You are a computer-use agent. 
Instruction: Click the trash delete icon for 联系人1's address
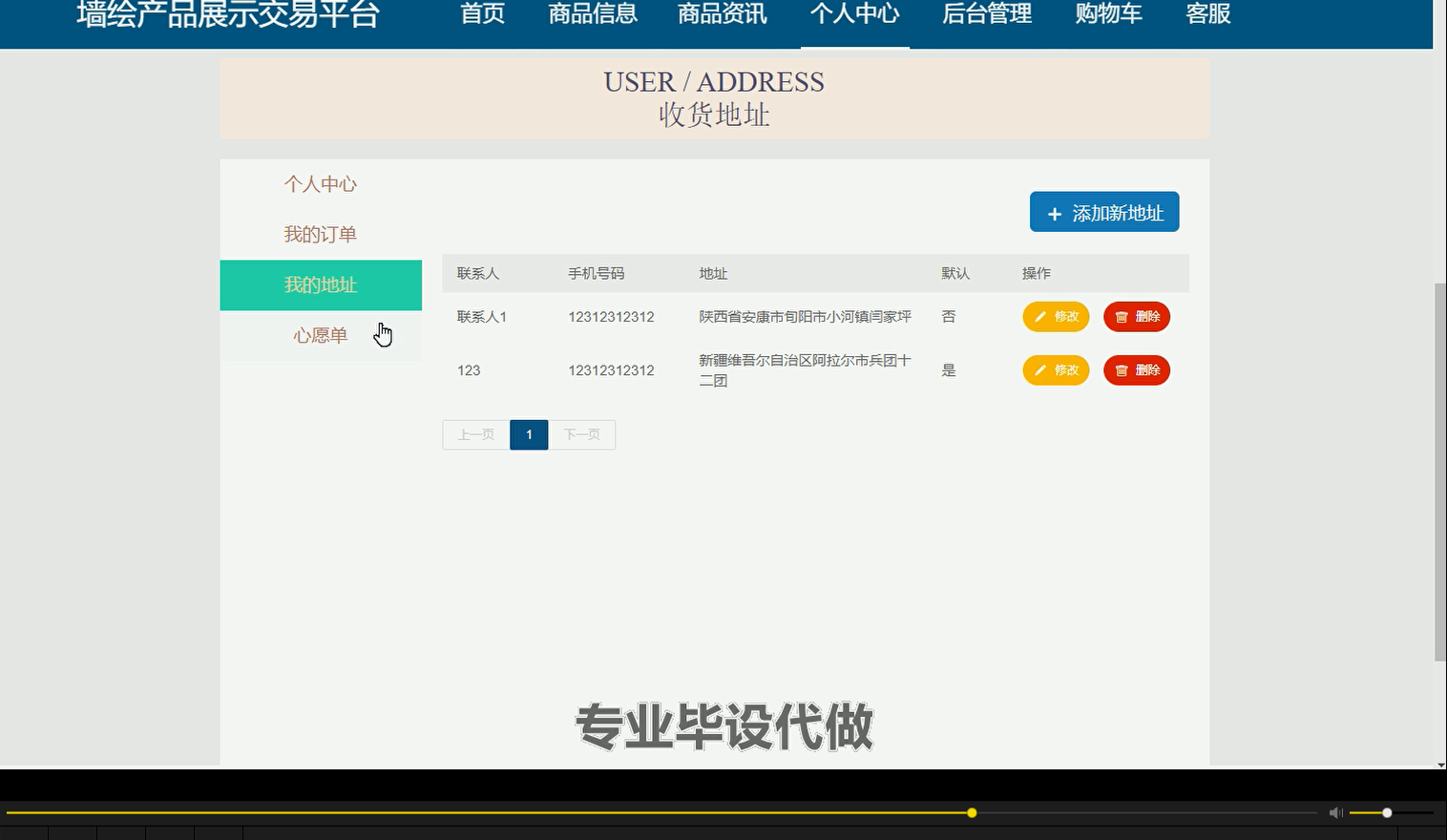(1122, 316)
